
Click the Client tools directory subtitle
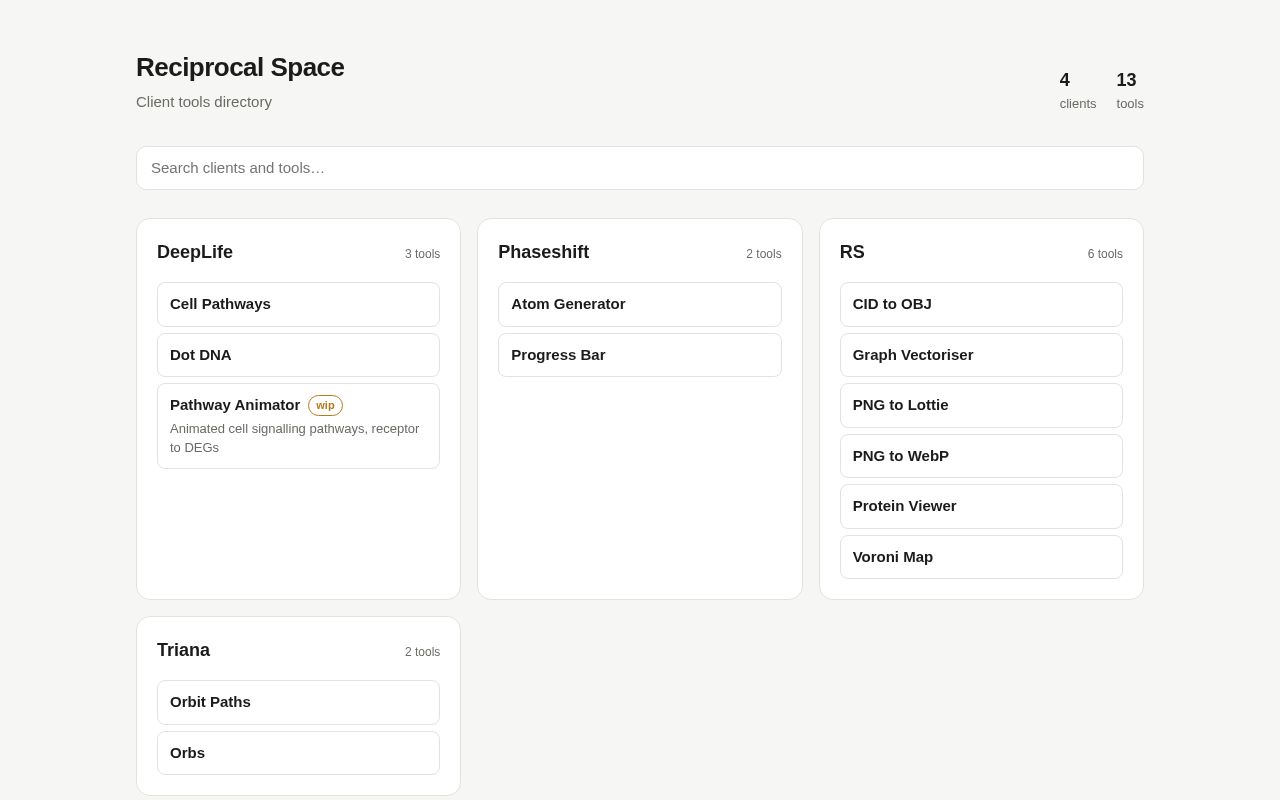click(x=204, y=102)
